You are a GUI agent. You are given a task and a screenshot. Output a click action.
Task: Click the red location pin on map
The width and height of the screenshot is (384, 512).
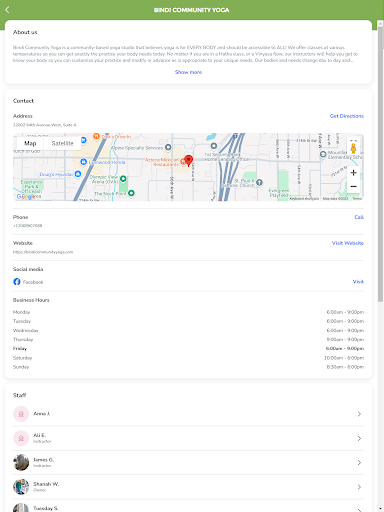coord(189,161)
